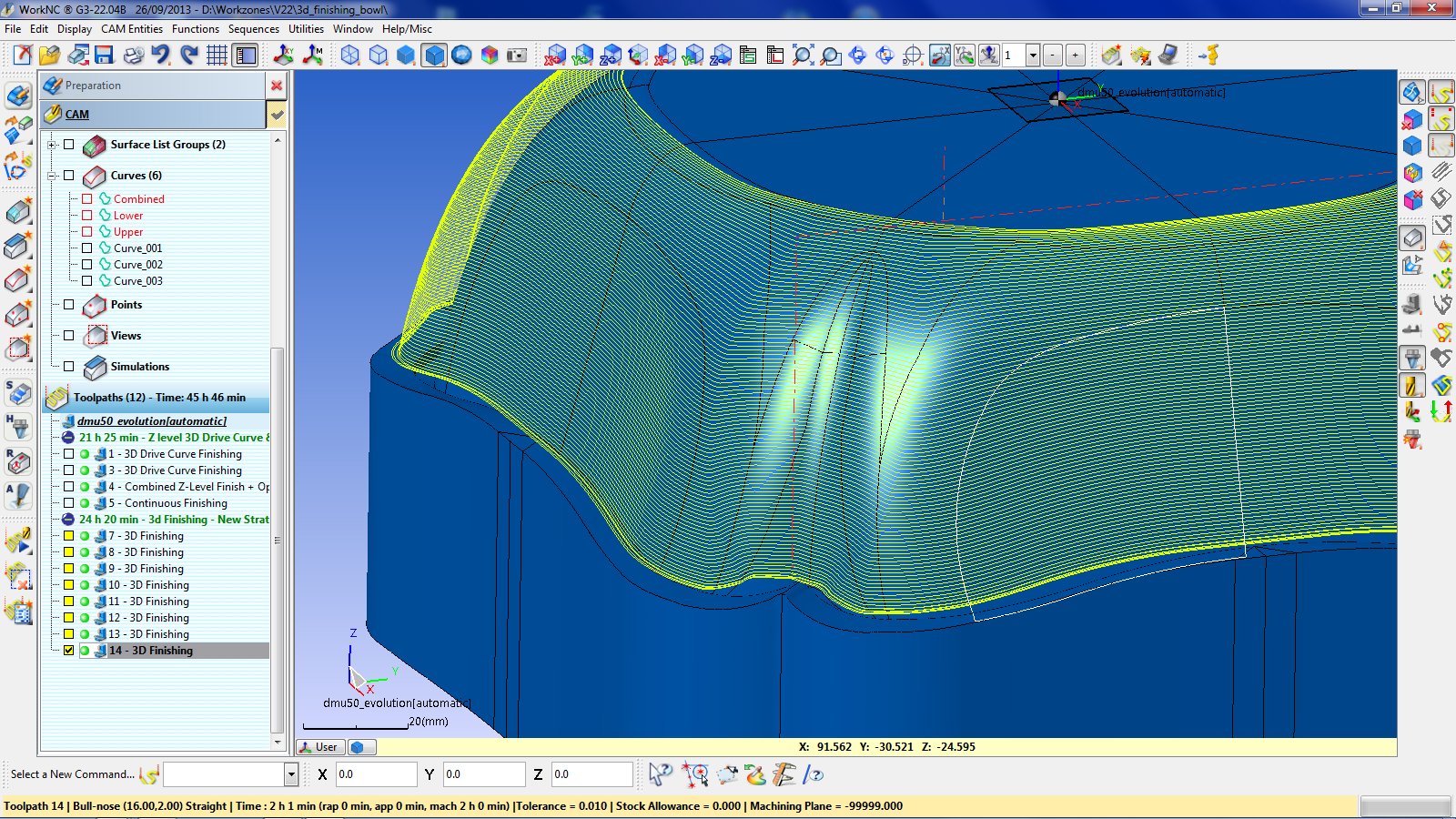Click the X coordinate input field

pos(375,774)
